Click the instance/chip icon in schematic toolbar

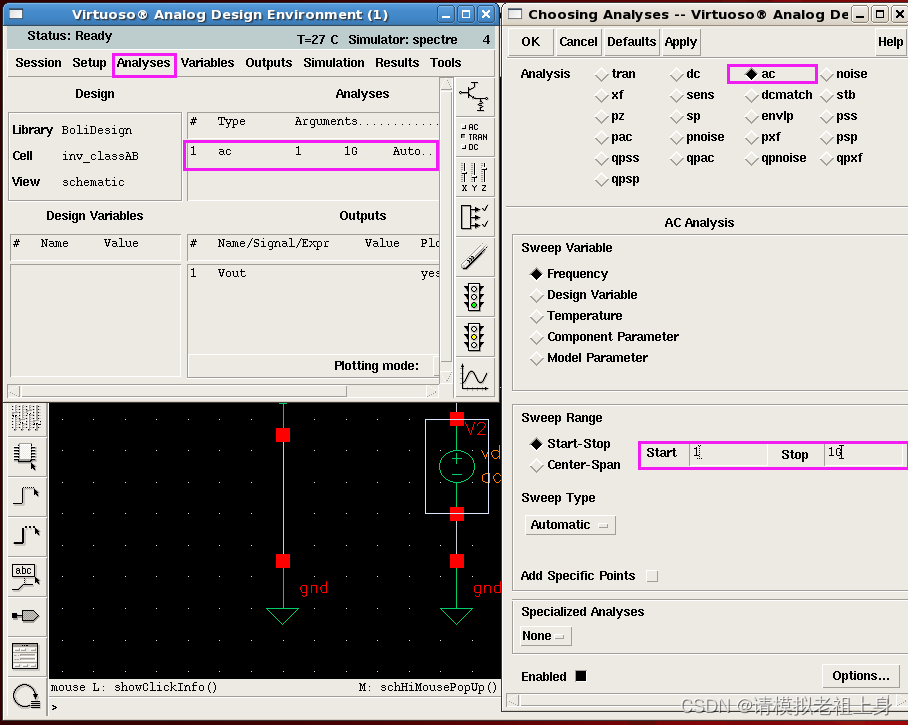[x=26, y=456]
